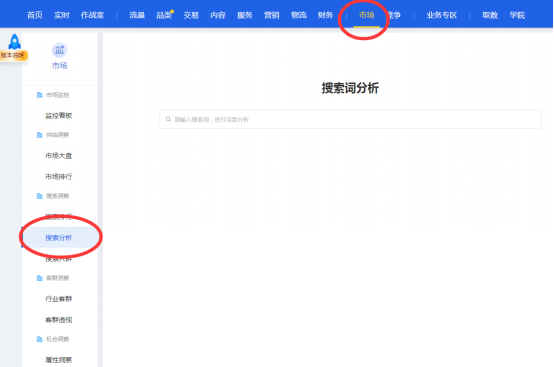Click the 供给洞察 section document icon
The image size is (554, 367).
(x=40, y=135)
